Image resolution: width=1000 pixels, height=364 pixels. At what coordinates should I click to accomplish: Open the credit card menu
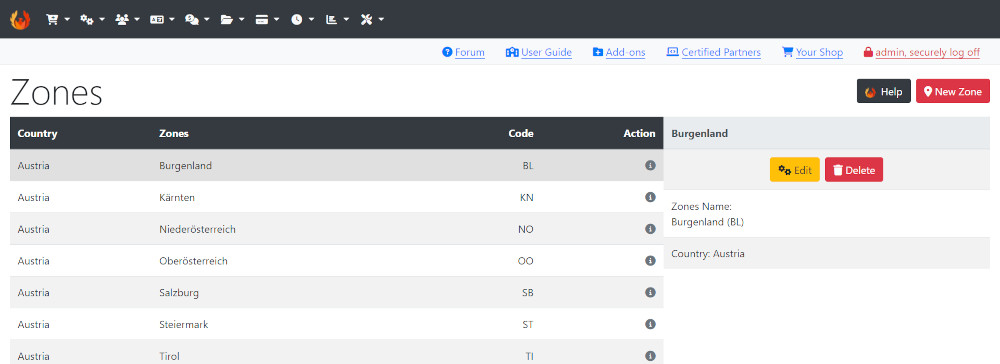(267, 20)
